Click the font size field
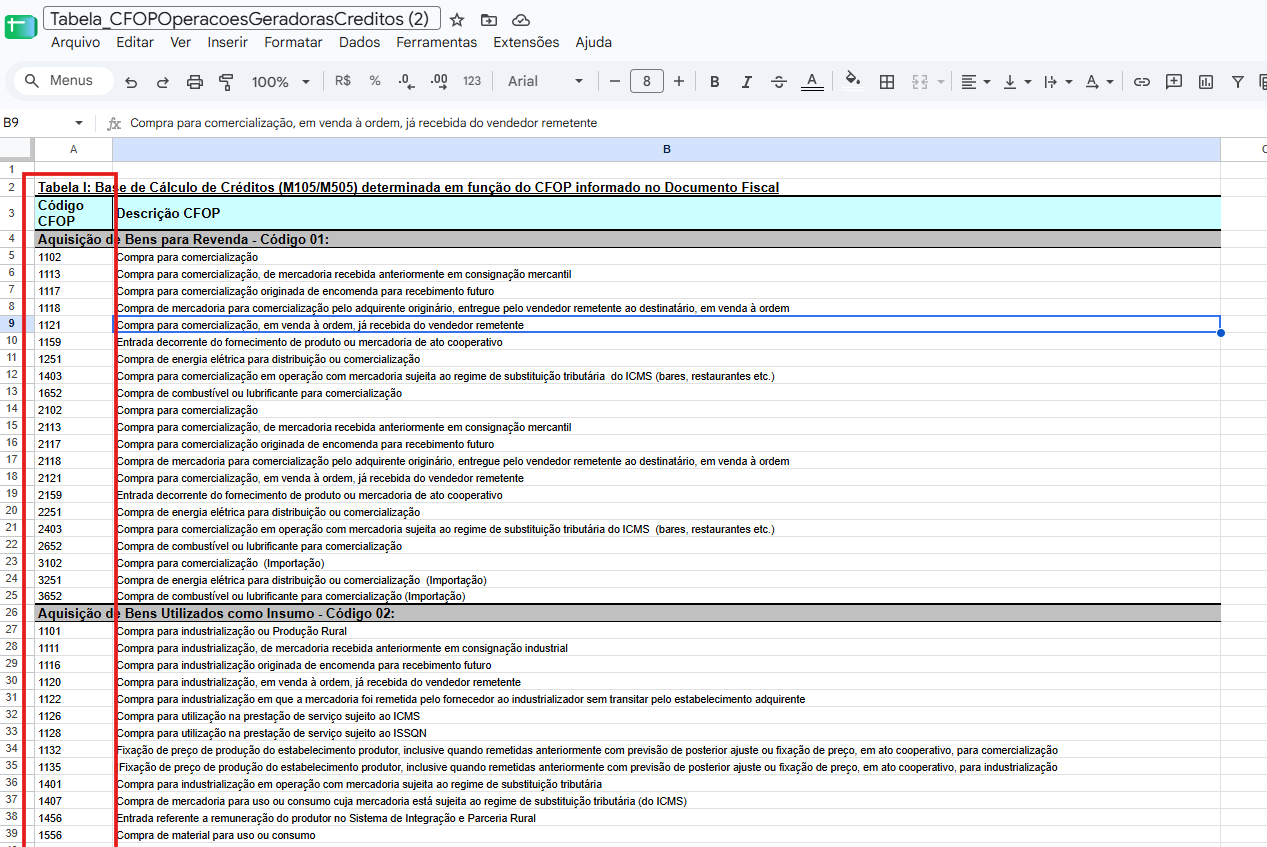1267x847 pixels. click(647, 81)
